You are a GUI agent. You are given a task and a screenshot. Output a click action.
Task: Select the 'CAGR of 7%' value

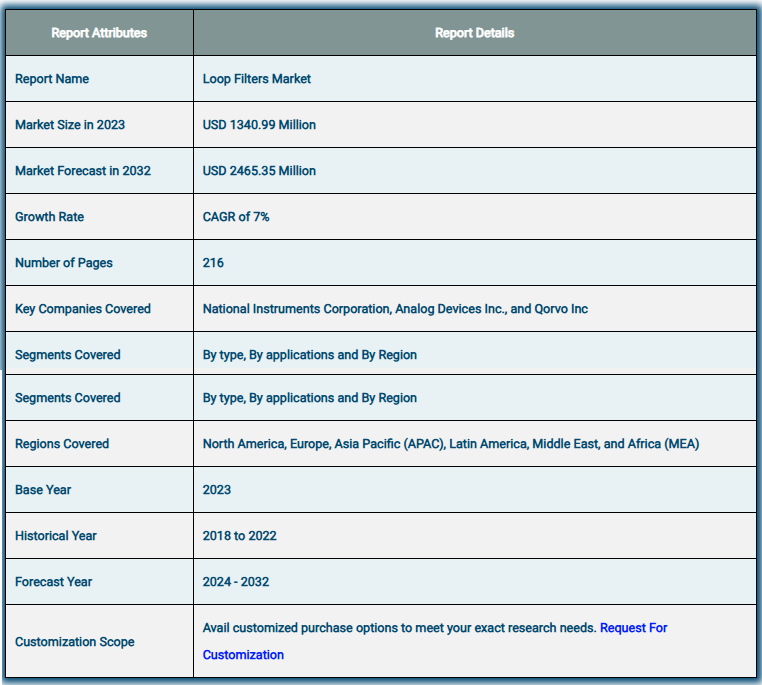click(x=236, y=217)
